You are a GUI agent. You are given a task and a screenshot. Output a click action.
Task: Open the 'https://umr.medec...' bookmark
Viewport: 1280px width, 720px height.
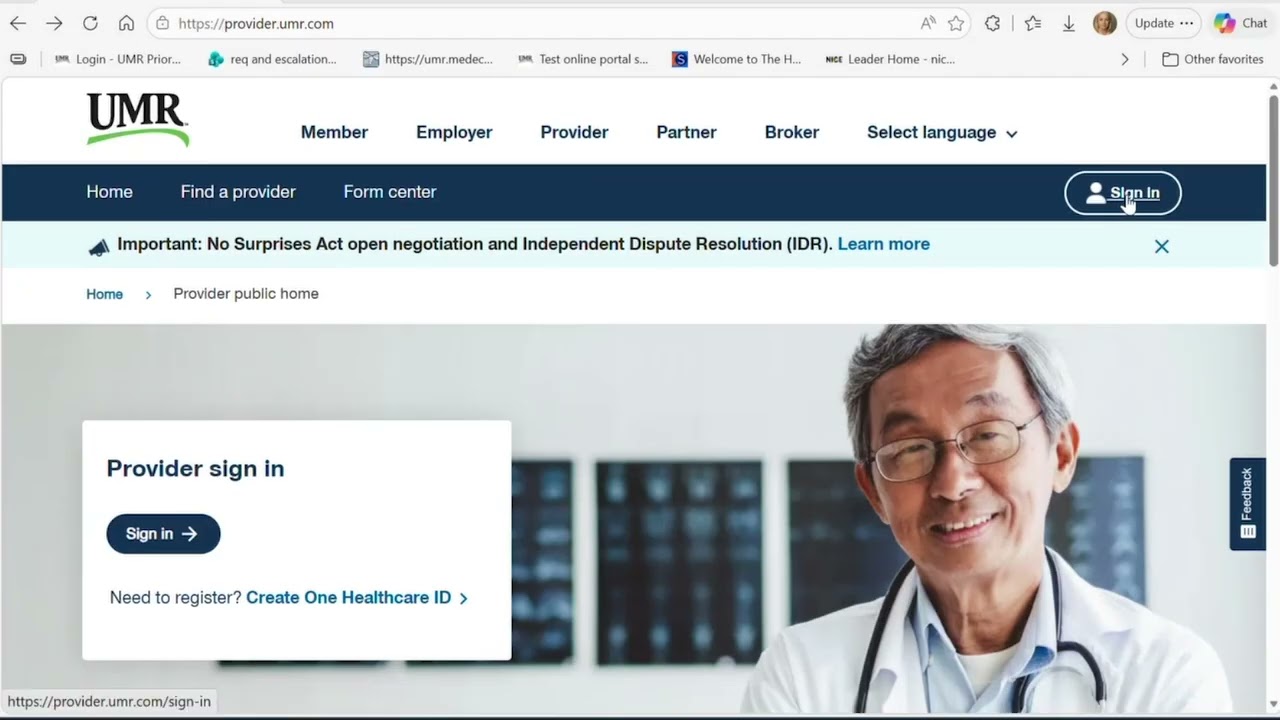pyautogui.click(x=428, y=59)
